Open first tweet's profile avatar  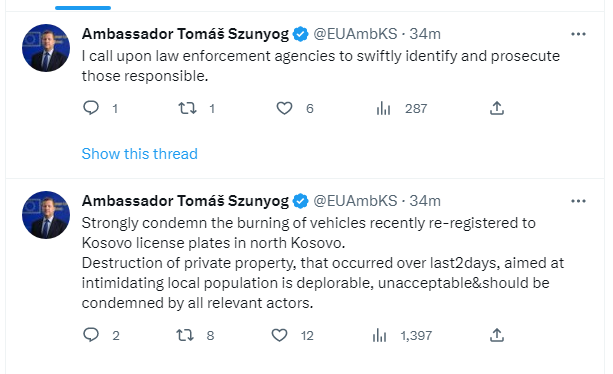coord(46,48)
